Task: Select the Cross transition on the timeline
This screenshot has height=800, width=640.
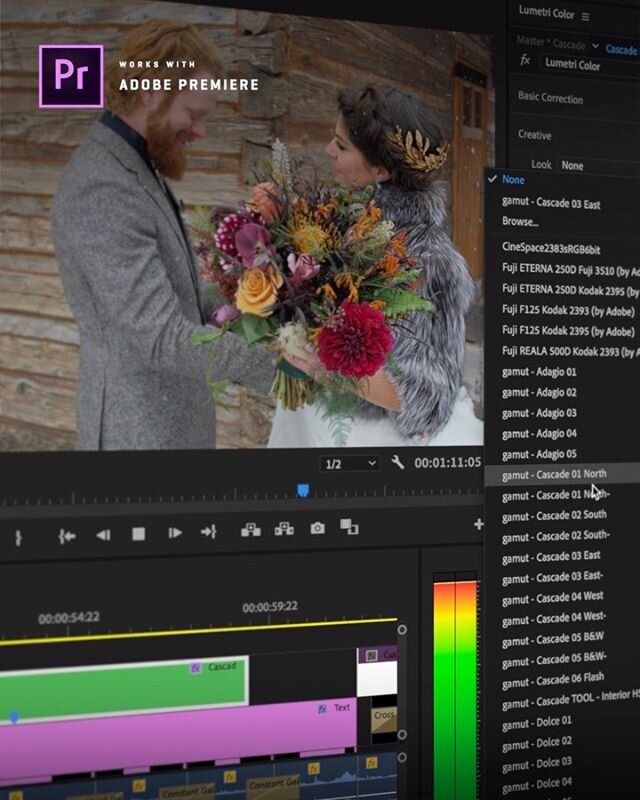Action: [x=384, y=720]
